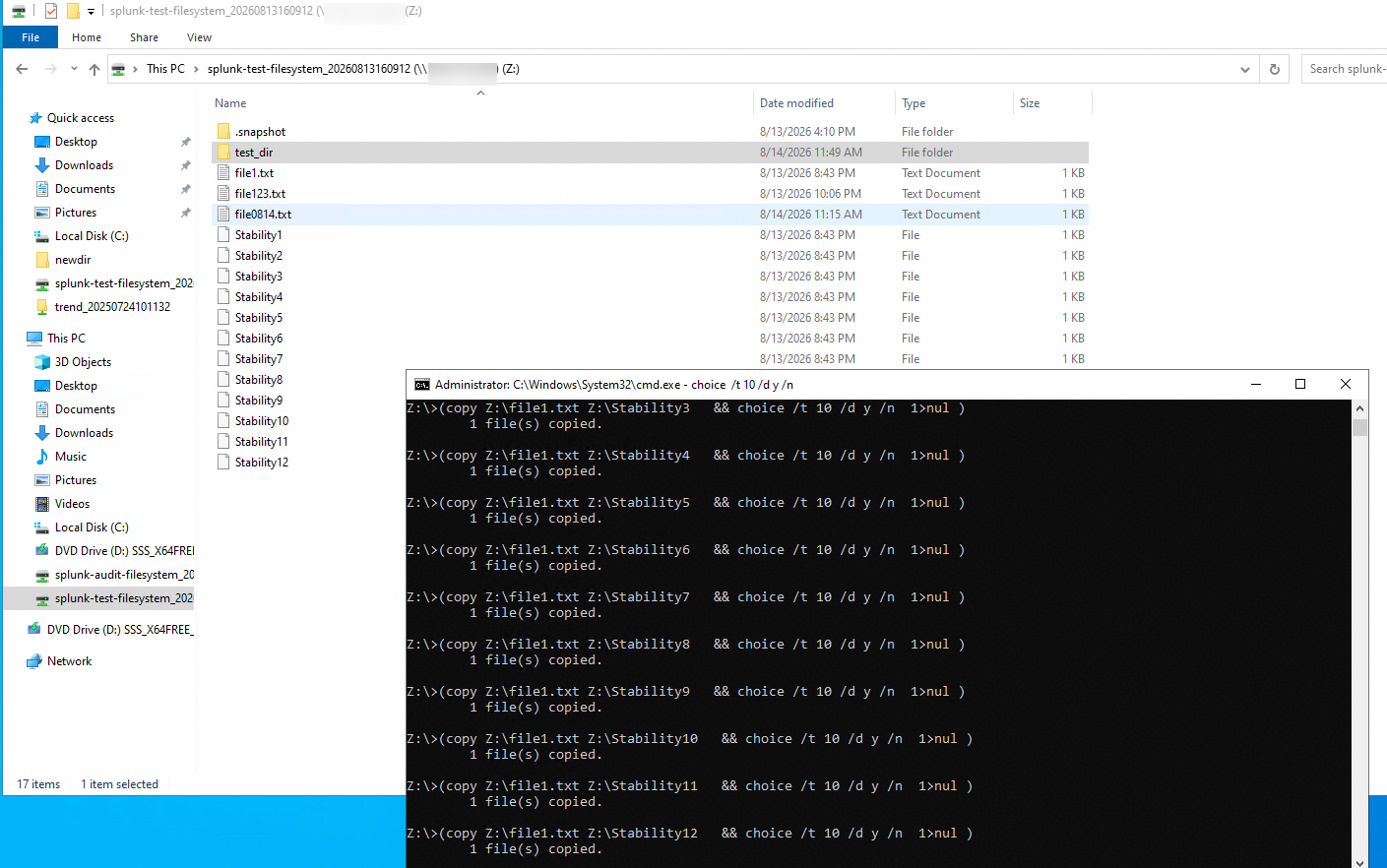1387x868 pixels.
Task: Select the Stability10 file
Action: [262, 421]
